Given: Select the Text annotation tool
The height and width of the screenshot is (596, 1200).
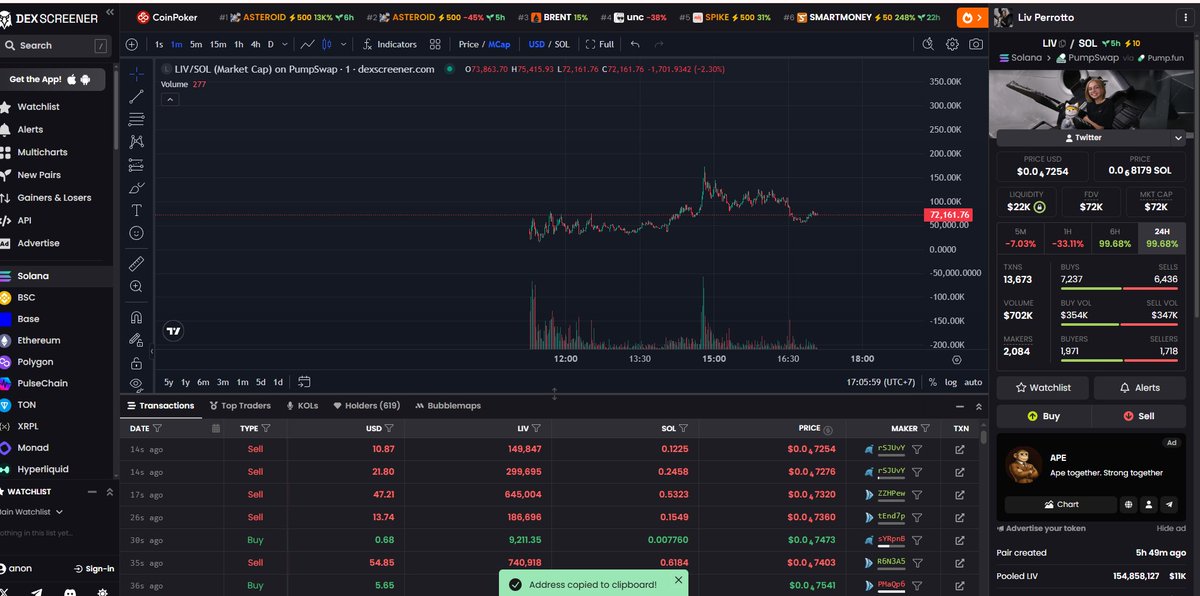Looking at the screenshot, I should coord(136,210).
